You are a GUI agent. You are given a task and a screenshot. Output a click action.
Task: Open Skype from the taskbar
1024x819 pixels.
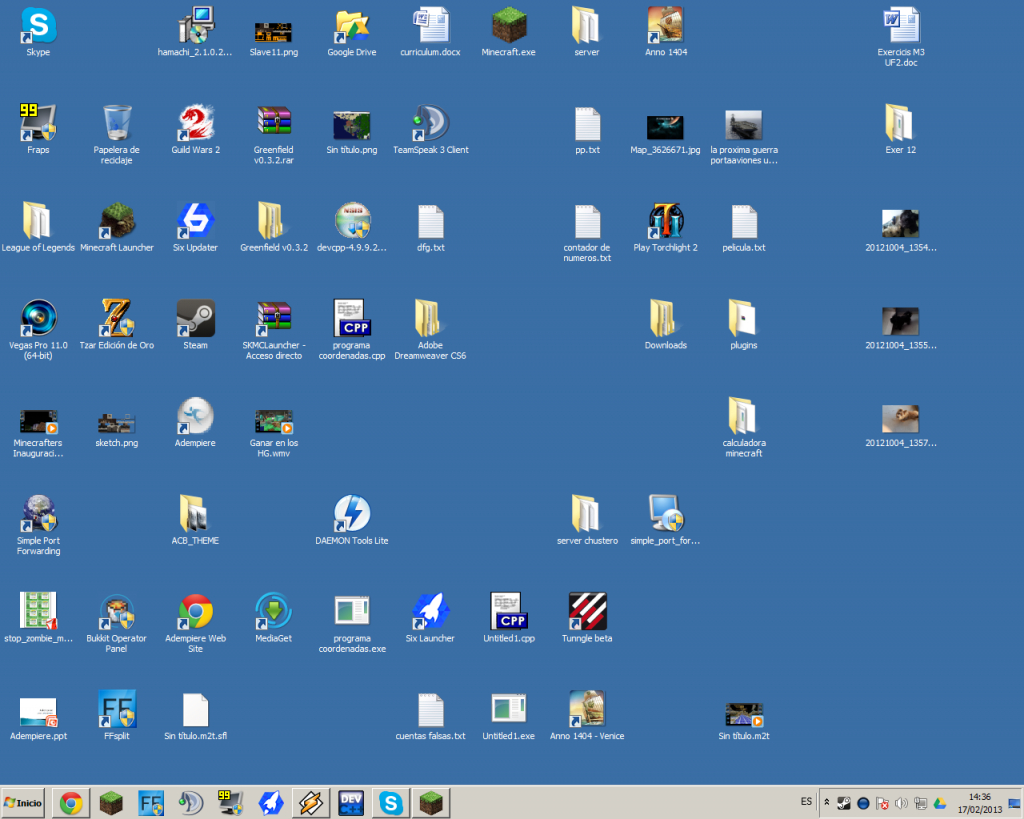point(391,803)
